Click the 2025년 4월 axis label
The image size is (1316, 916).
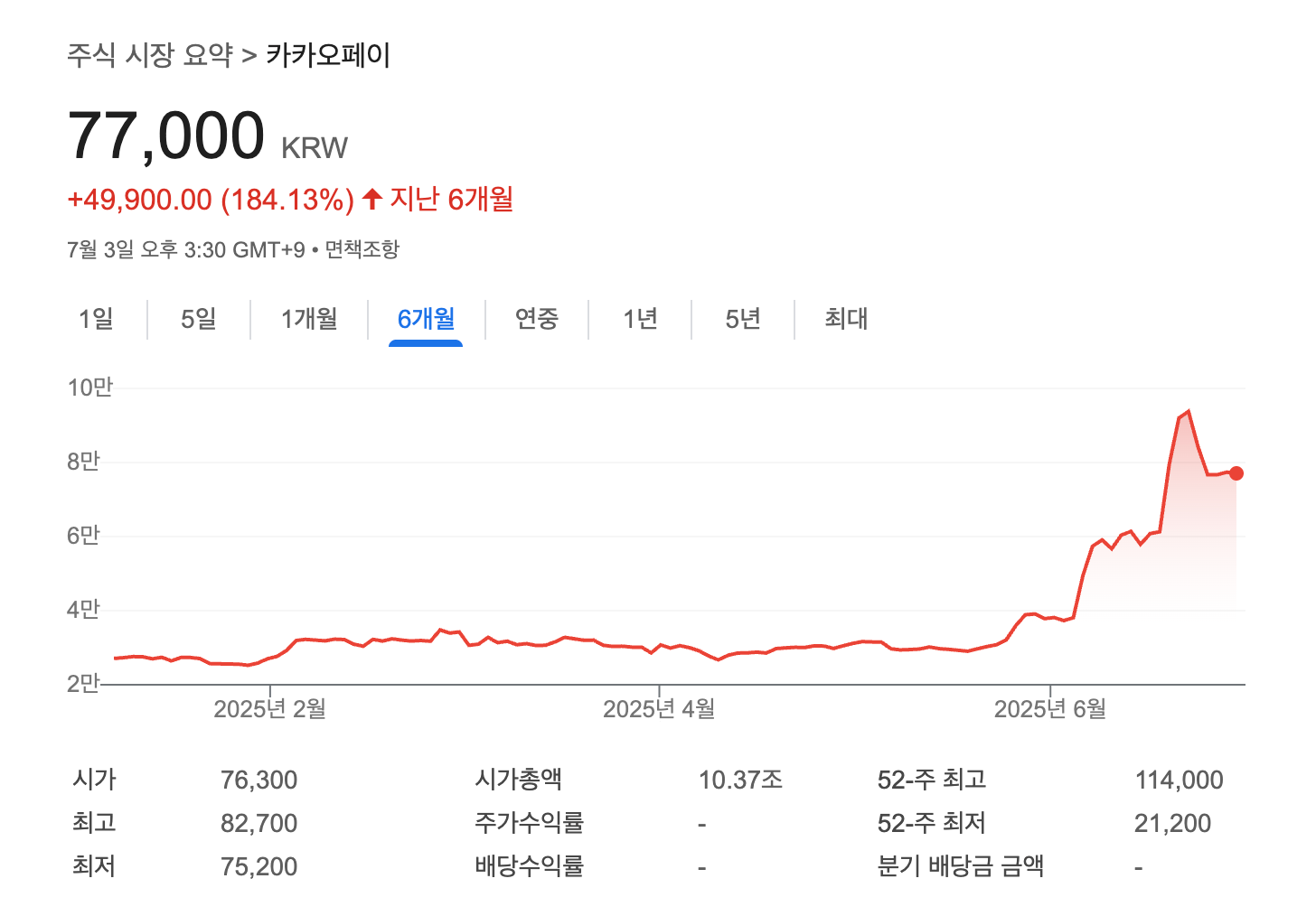coord(659,709)
